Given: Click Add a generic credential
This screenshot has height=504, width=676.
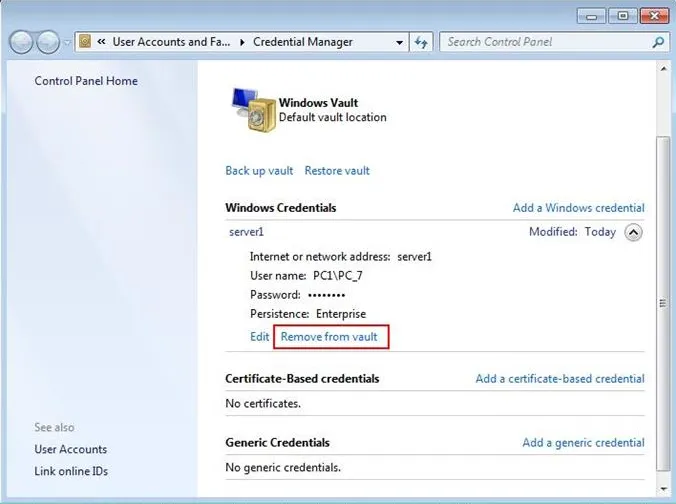Looking at the screenshot, I should tap(583, 442).
